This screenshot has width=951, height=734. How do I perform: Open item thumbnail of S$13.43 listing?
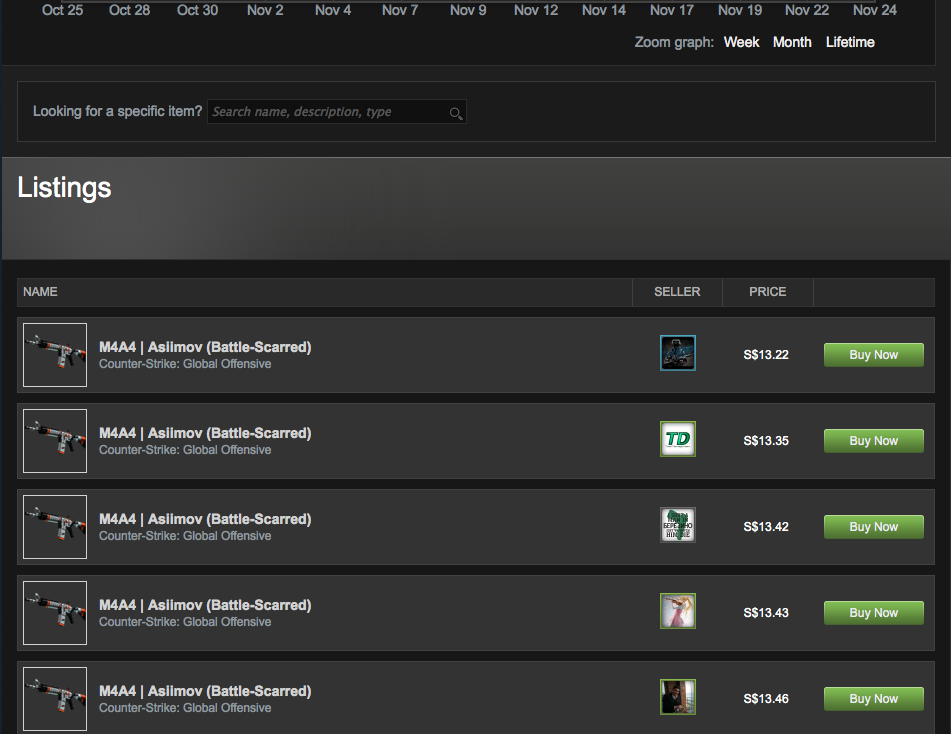click(55, 613)
